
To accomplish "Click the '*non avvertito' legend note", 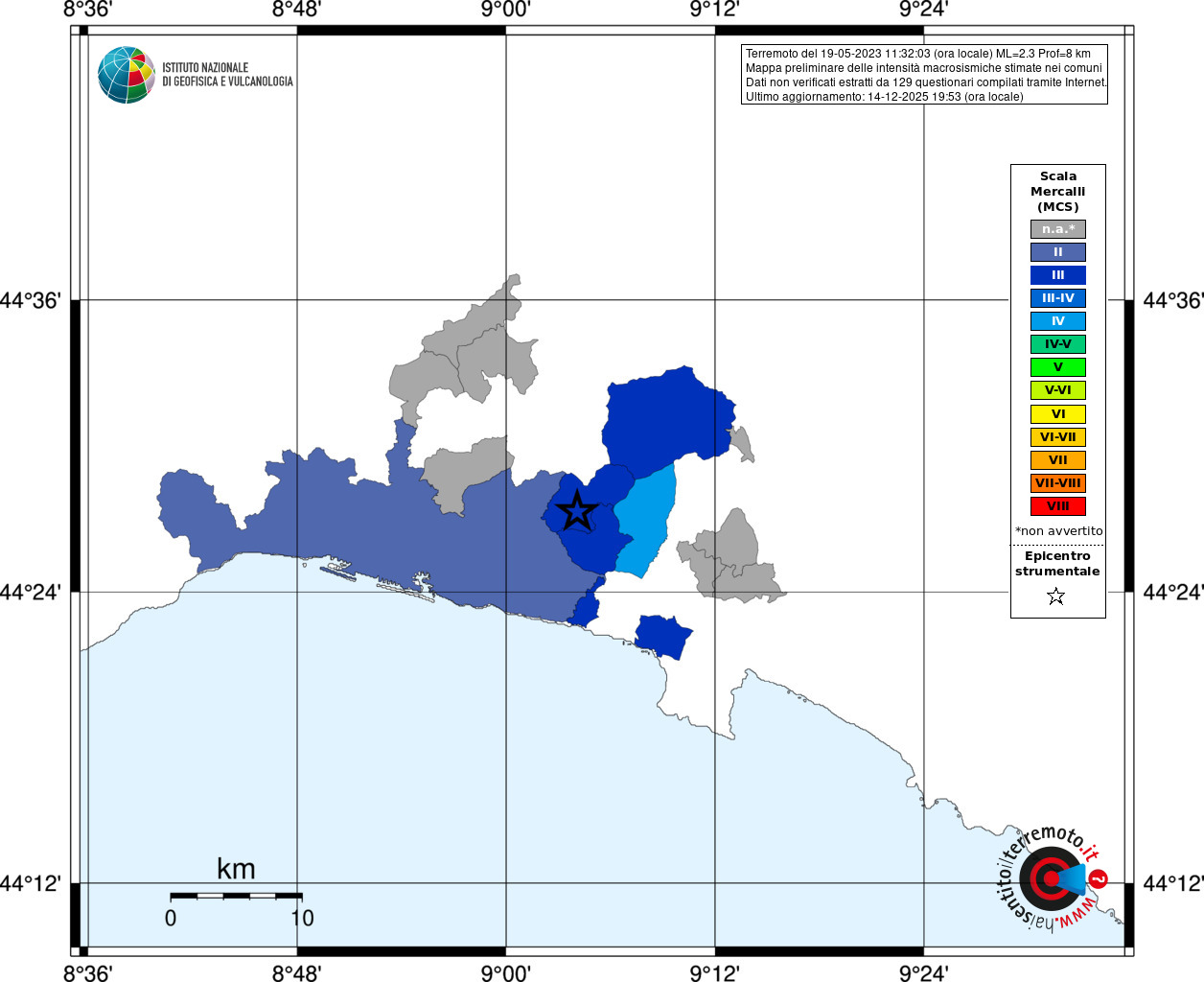I will point(1059,531).
